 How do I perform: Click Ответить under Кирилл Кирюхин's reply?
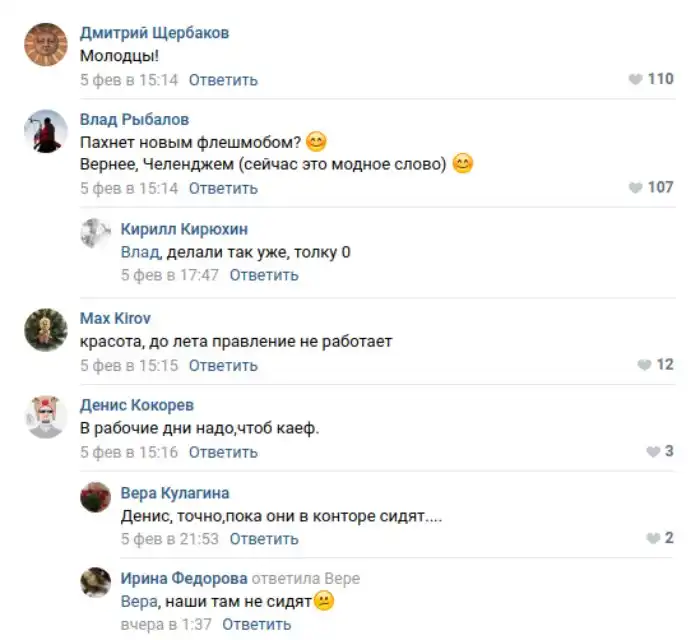point(264,275)
